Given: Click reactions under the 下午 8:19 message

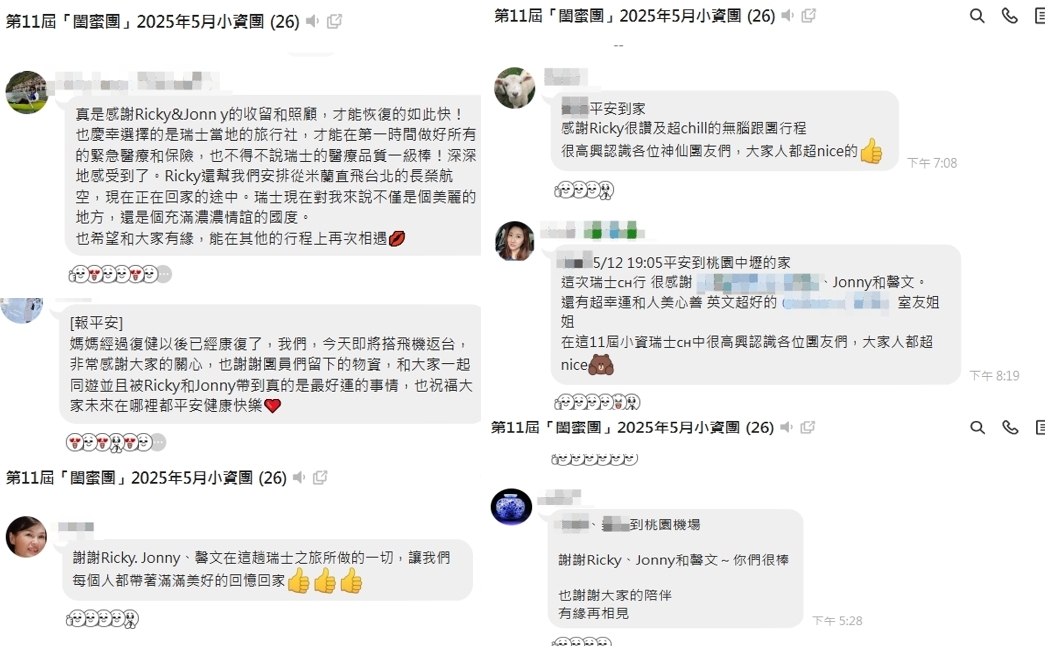Looking at the screenshot, I should 597,402.
